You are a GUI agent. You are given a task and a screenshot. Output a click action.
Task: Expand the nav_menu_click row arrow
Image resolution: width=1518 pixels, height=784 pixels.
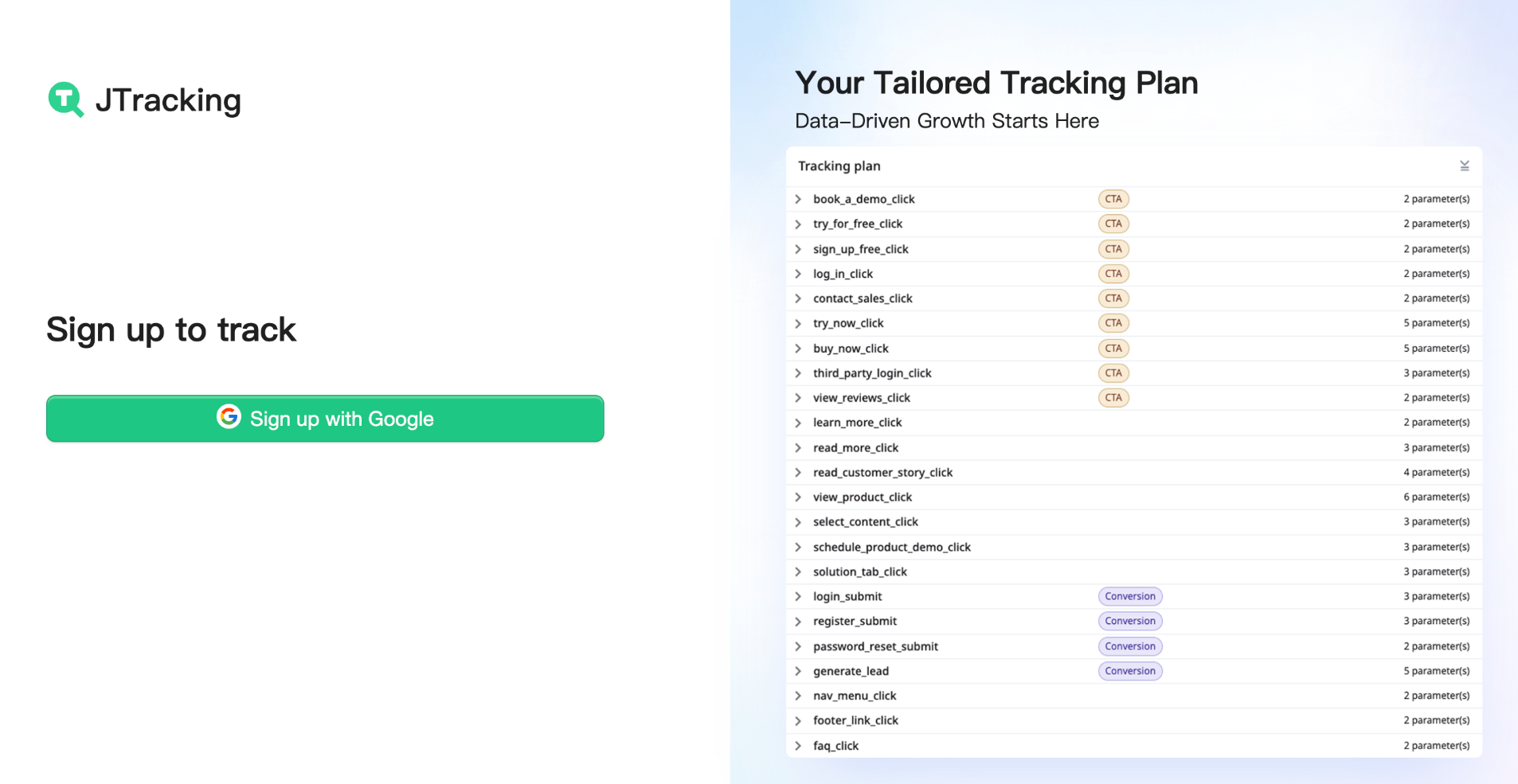(798, 696)
